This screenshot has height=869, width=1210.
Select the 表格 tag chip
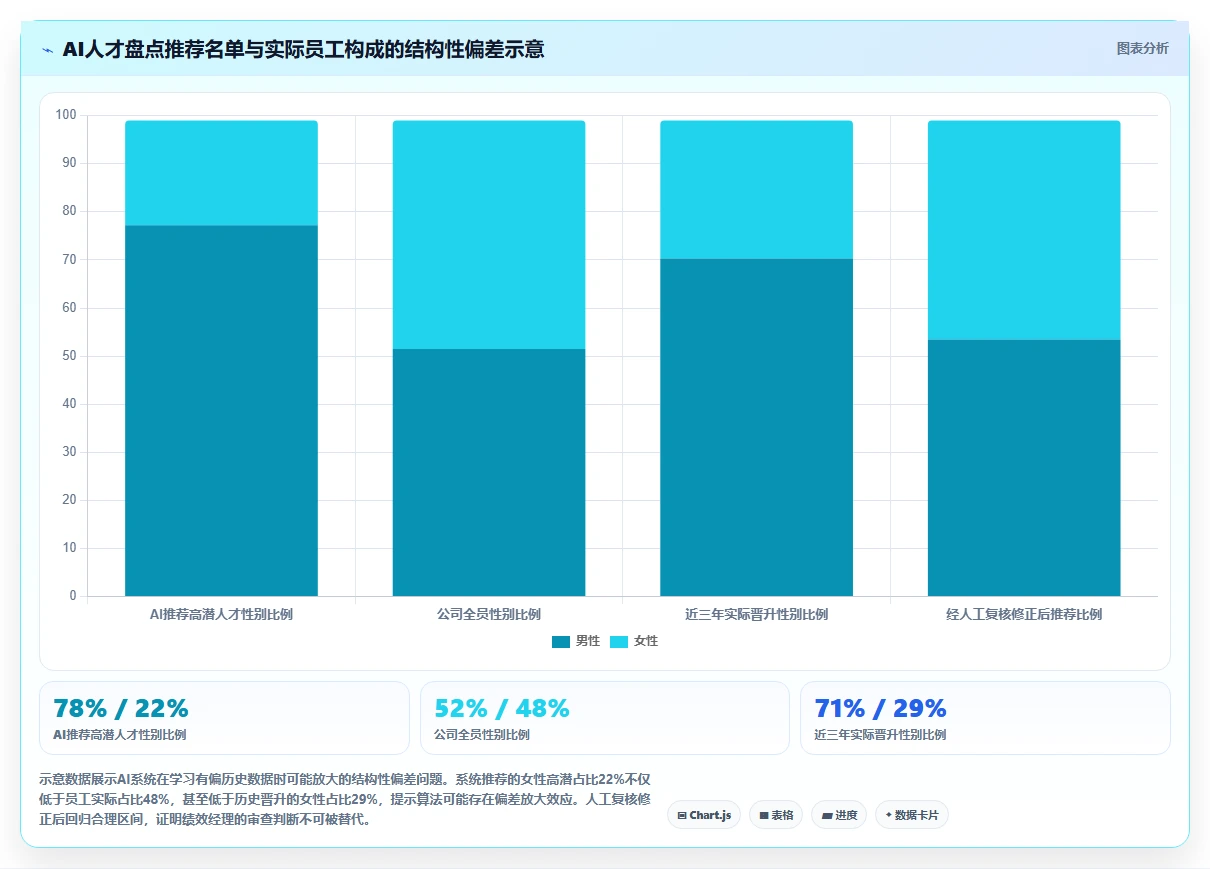tap(776, 815)
